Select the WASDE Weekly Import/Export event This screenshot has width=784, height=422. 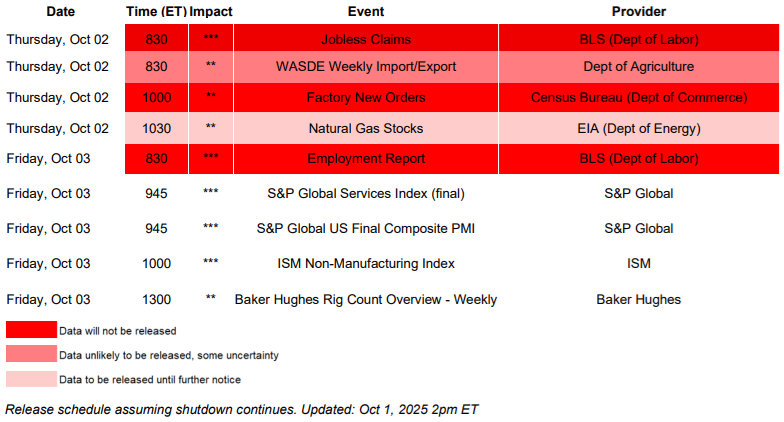[365, 68]
